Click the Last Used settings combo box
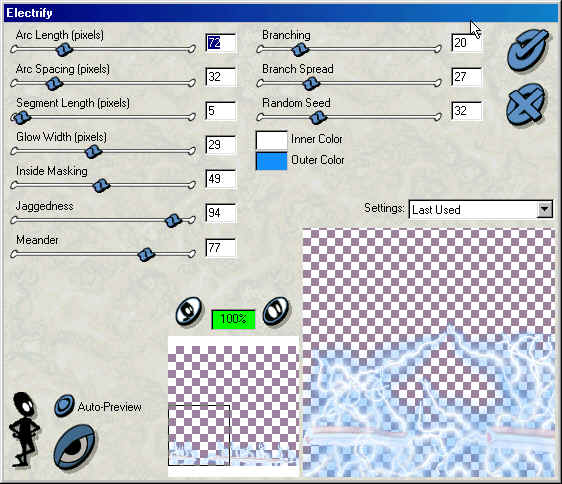The height and width of the screenshot is (484, 562). pos(481,209)
